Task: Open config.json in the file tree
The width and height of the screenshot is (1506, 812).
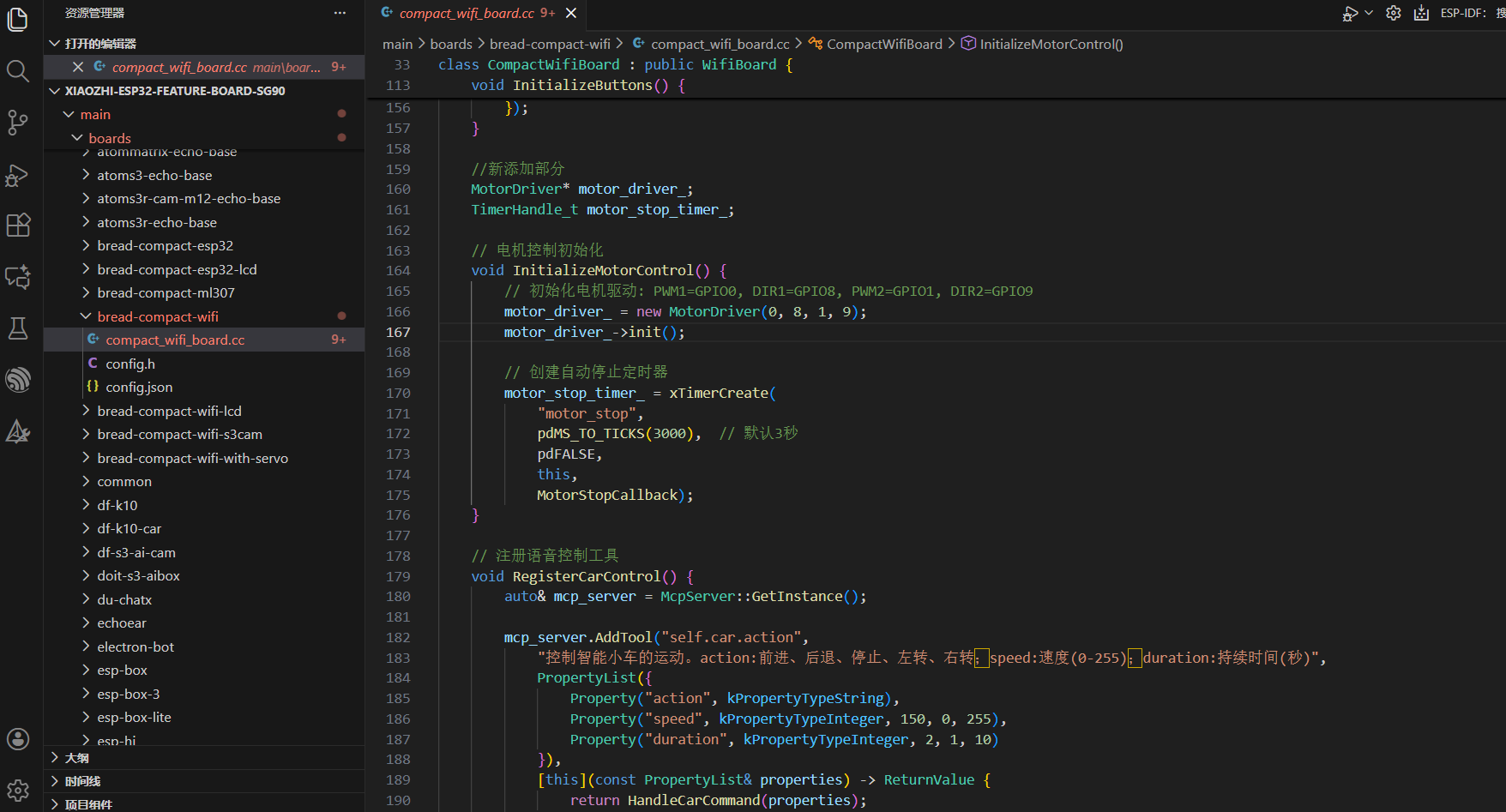Action: pos(139,388)
